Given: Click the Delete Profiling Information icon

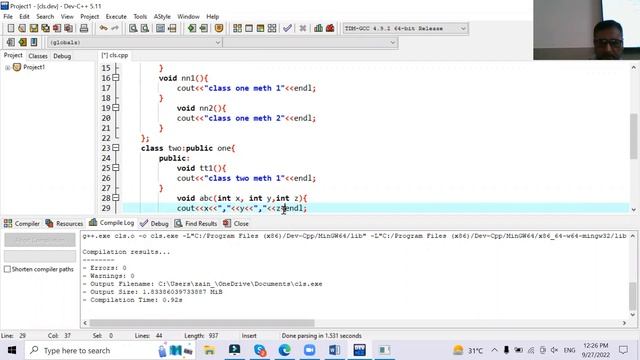Looking at the screenshot, I should (330, 28).
